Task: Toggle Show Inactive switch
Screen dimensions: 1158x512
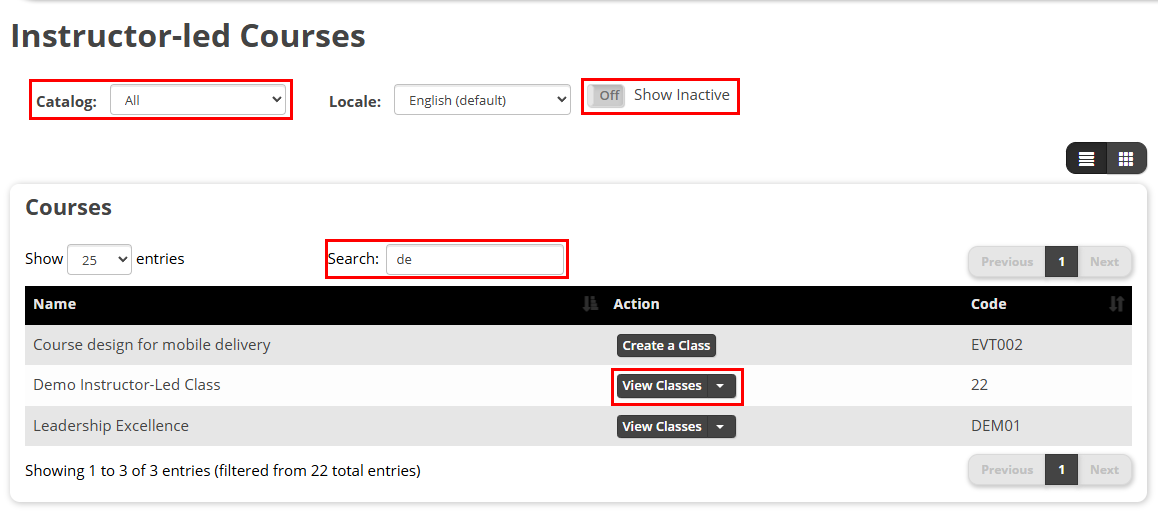Action: 606,95
